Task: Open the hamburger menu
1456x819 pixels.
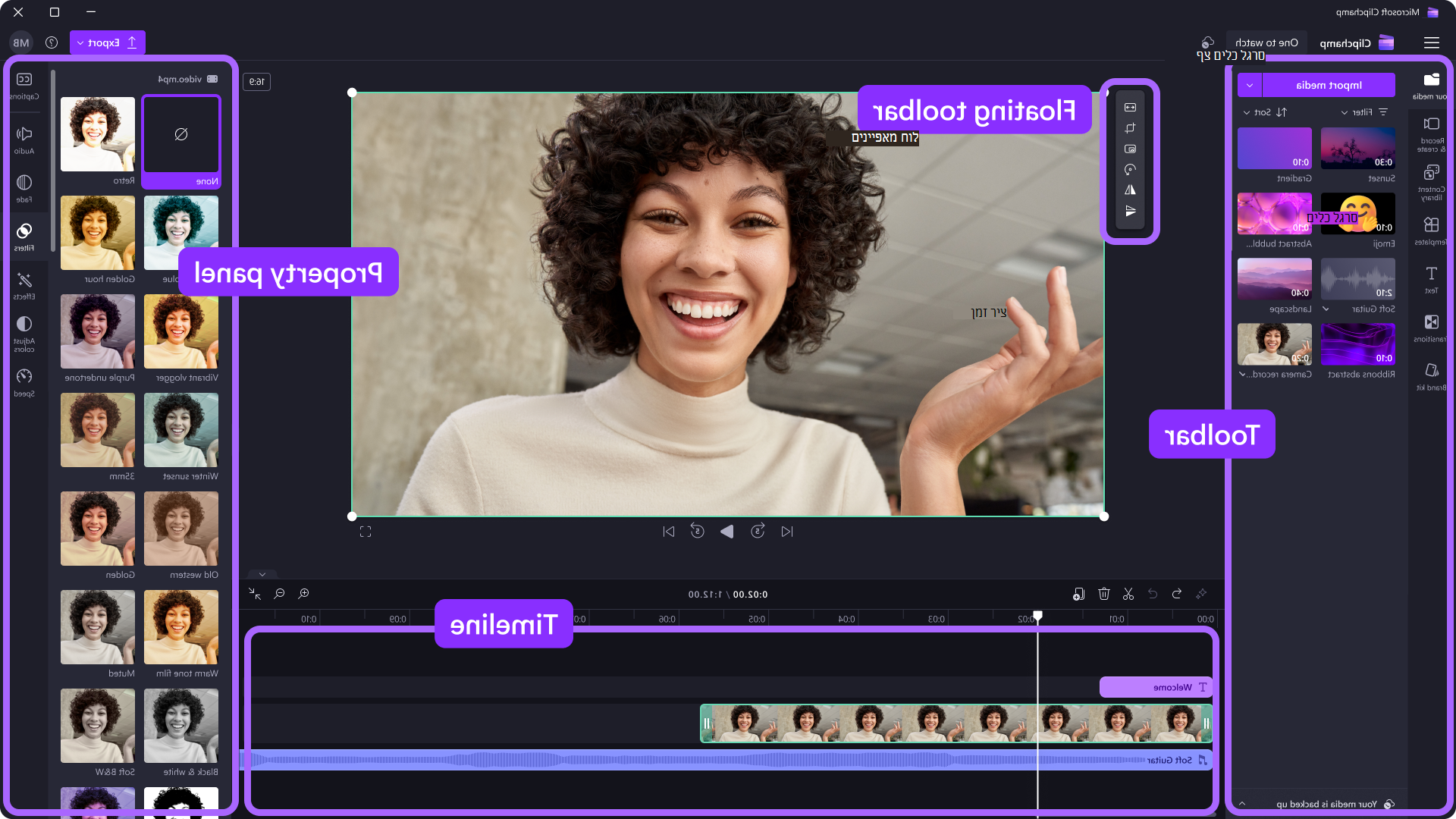Action: (1431, 42)
